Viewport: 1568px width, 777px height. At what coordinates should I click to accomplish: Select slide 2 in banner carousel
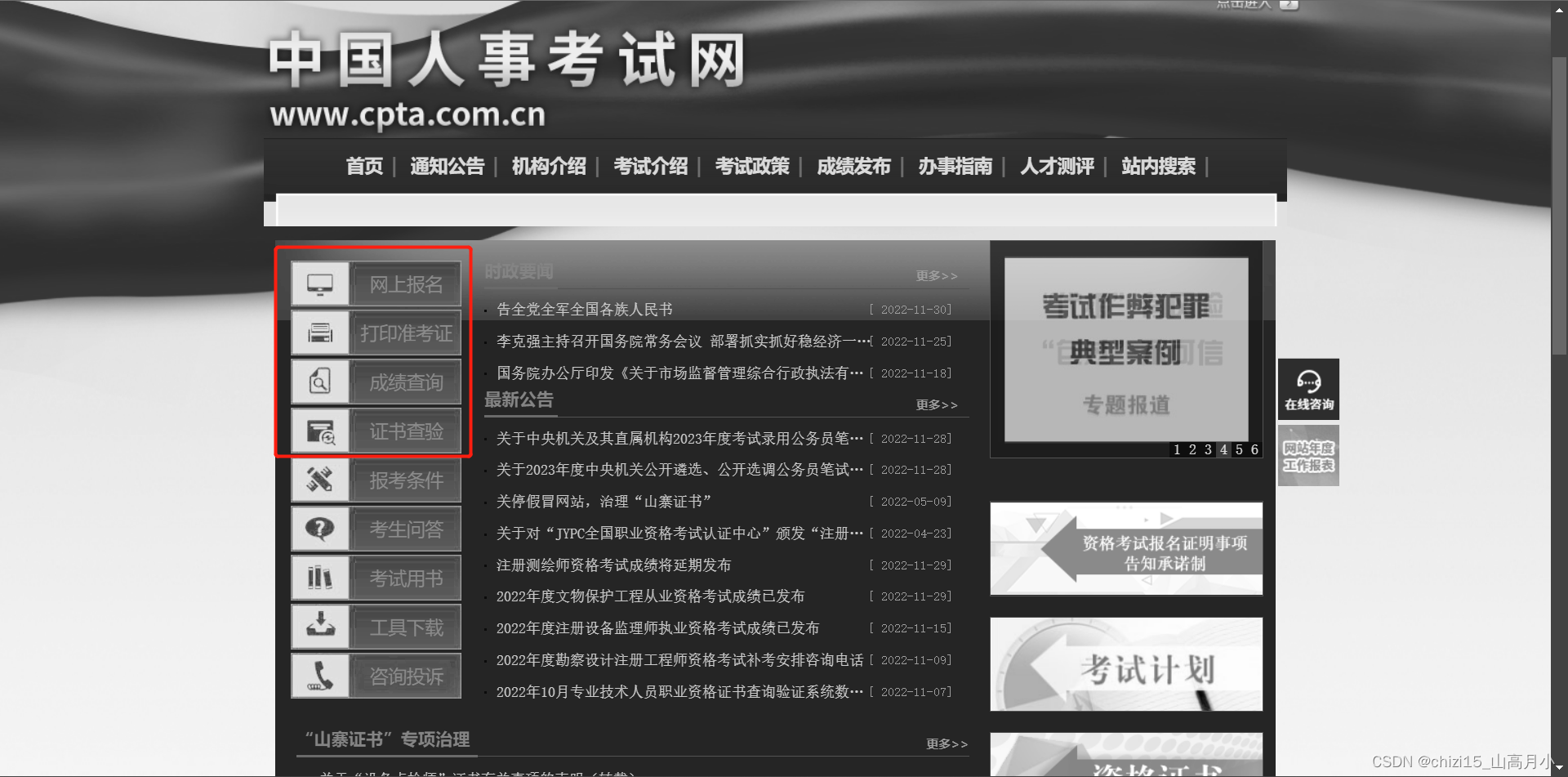[x=1192, y=449]
